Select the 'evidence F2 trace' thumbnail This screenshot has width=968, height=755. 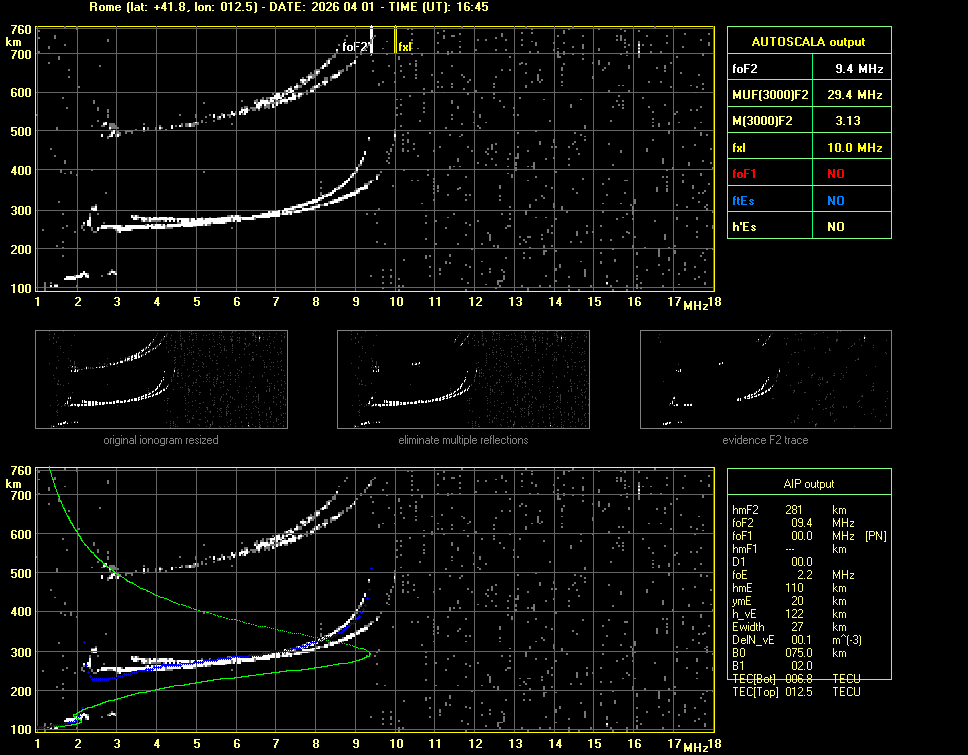pos(765,379)
